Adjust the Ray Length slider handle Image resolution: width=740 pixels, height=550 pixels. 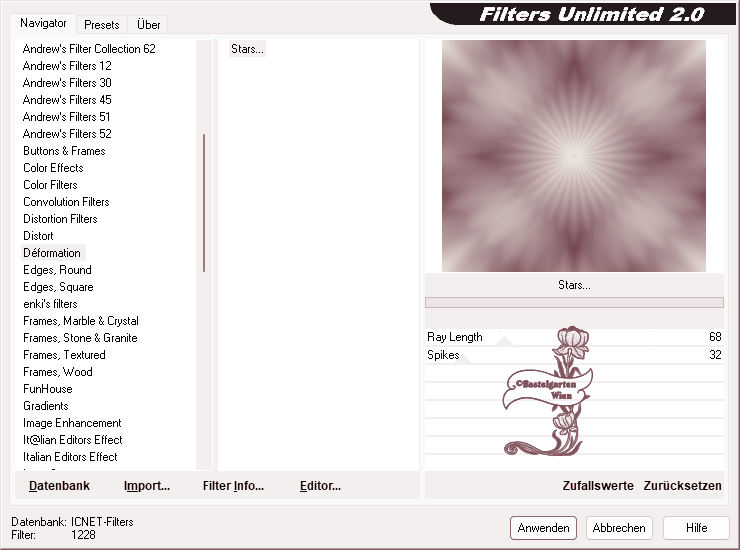(505, 341)
